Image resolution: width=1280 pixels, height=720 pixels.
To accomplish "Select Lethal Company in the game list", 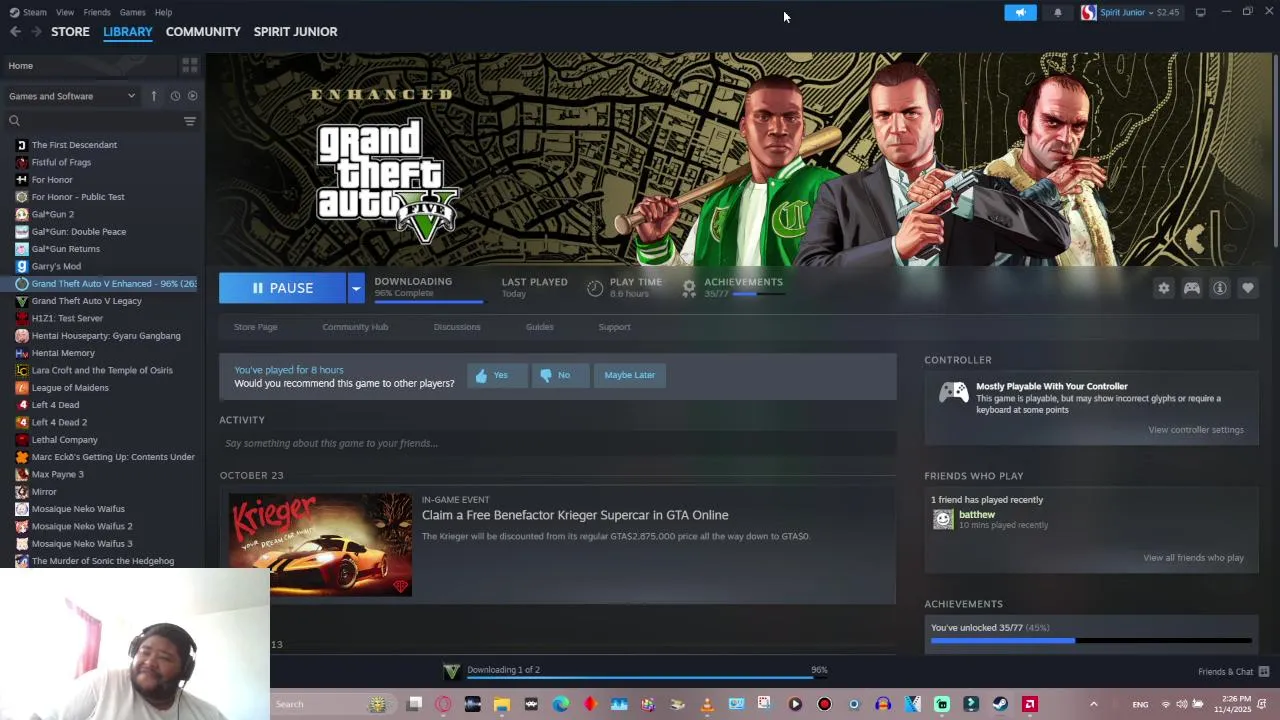I will [64, 440].
